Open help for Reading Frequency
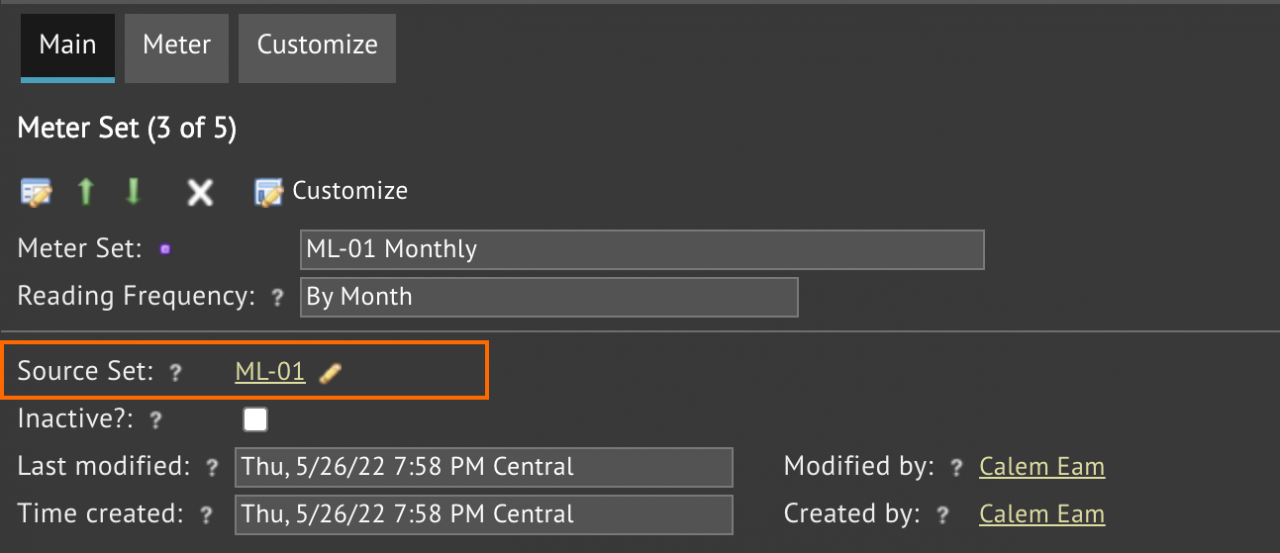 [x=277, y=298]
